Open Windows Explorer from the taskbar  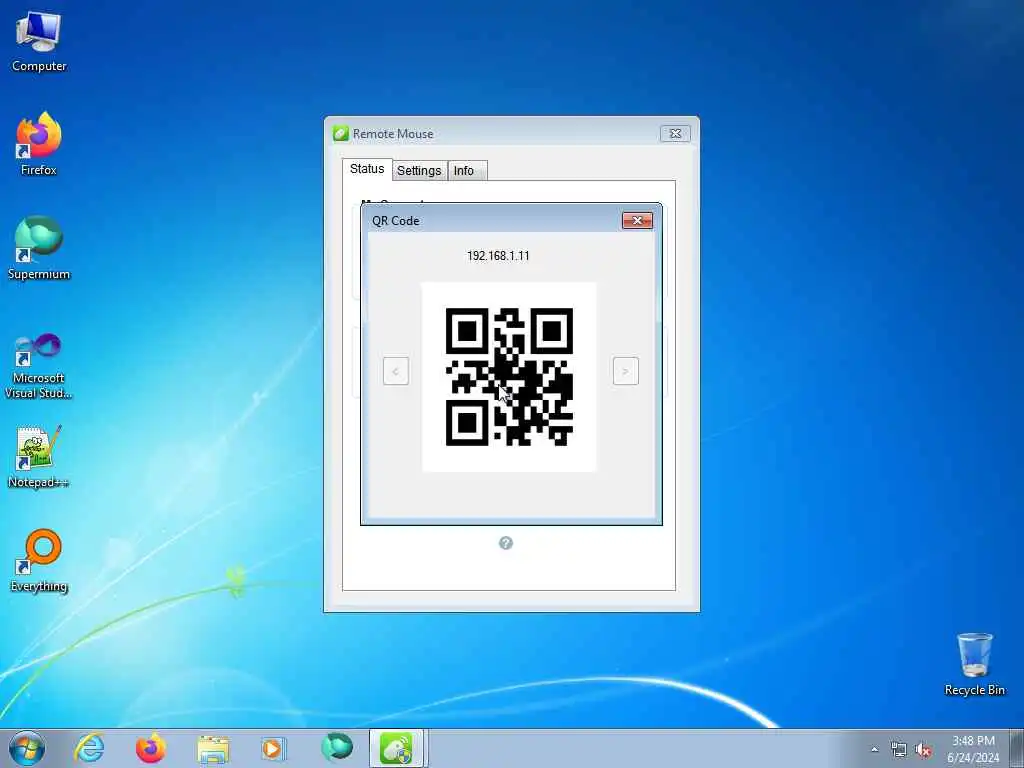click(213, 749)
